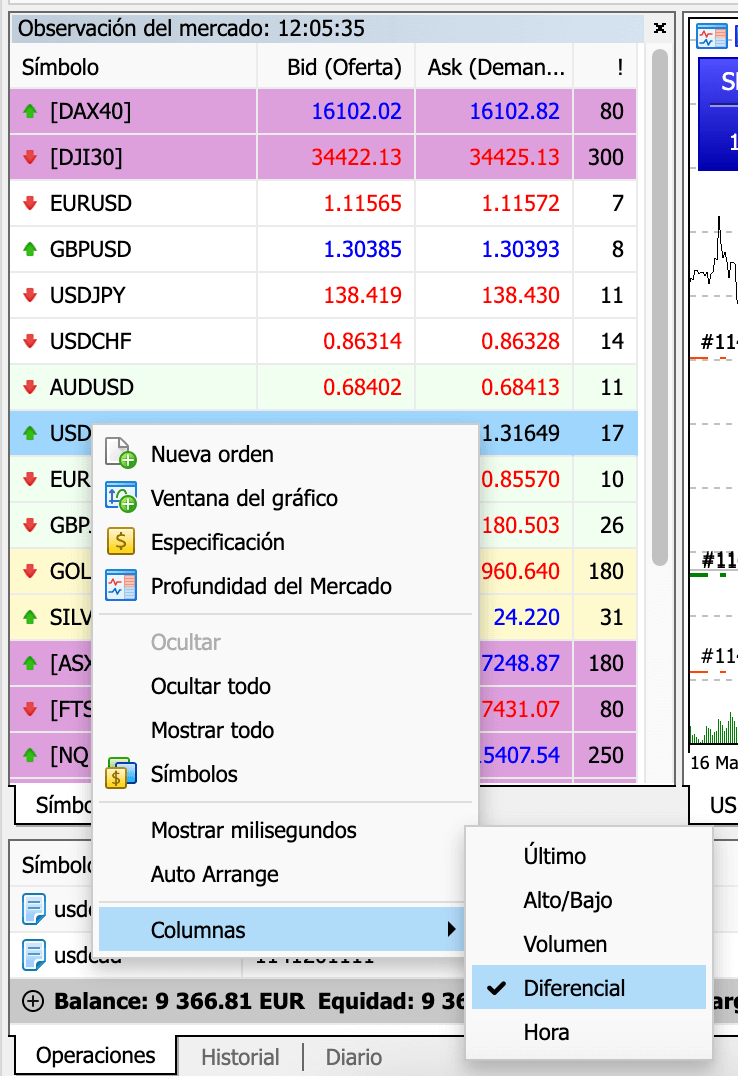Click the Profundidad del Mercado icon
Screen dimensions: 738x1076
[121, 585]
